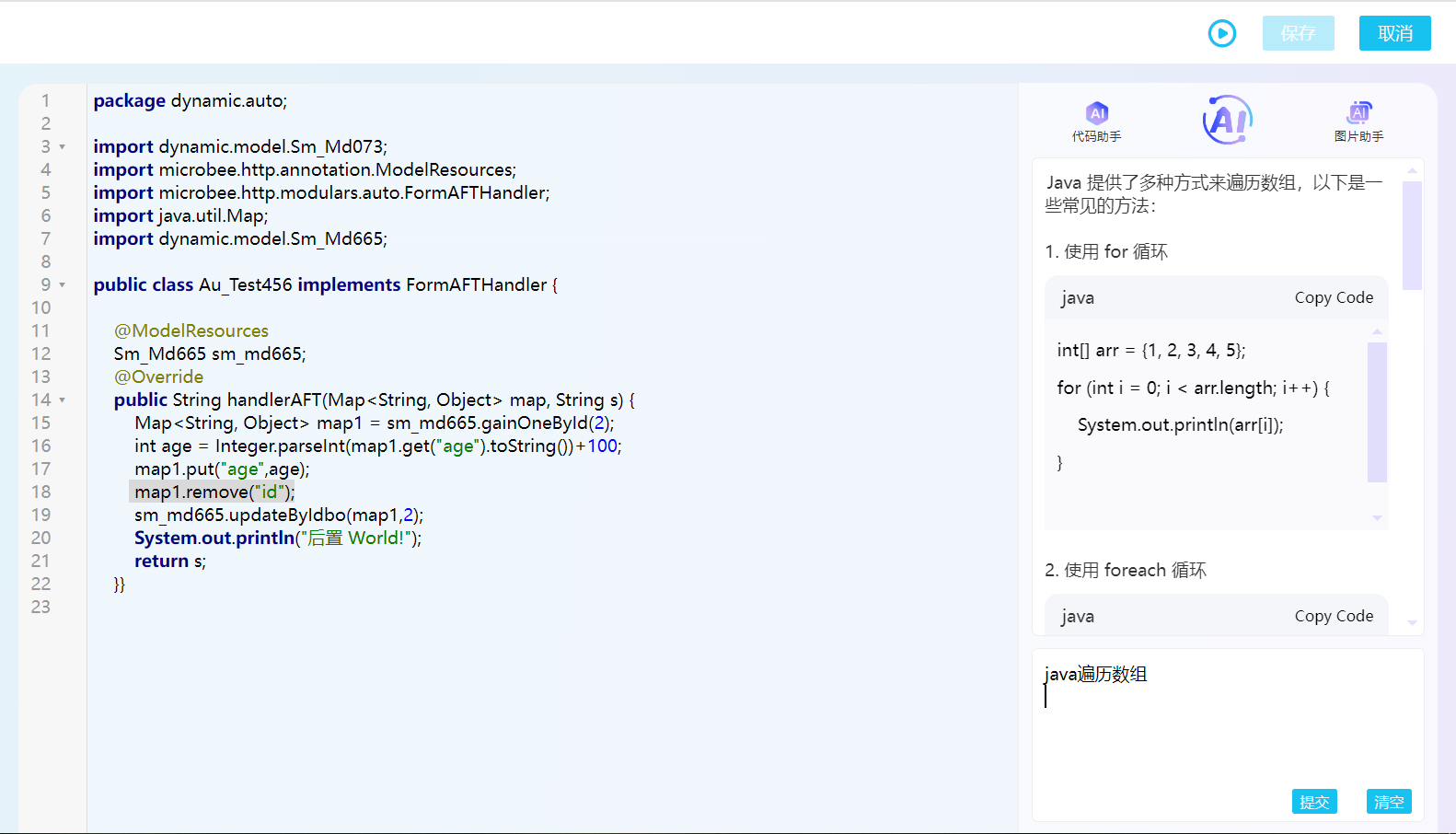
Task: Open the 代码助手 code assistant
Action: tap(1096, 122)
